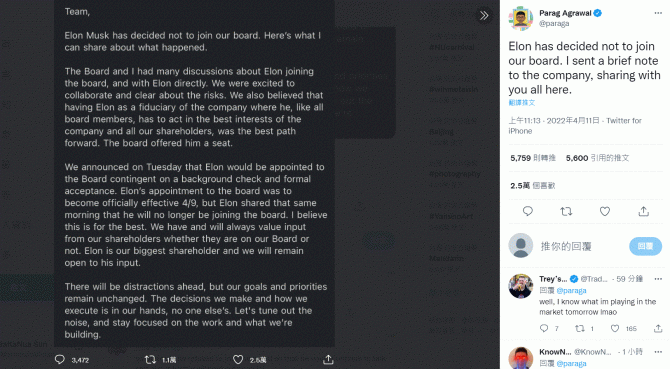Click the share icon below the image
Image resolution: width=670 pixels, height=369 pixels.
click(x=328, y=360)
